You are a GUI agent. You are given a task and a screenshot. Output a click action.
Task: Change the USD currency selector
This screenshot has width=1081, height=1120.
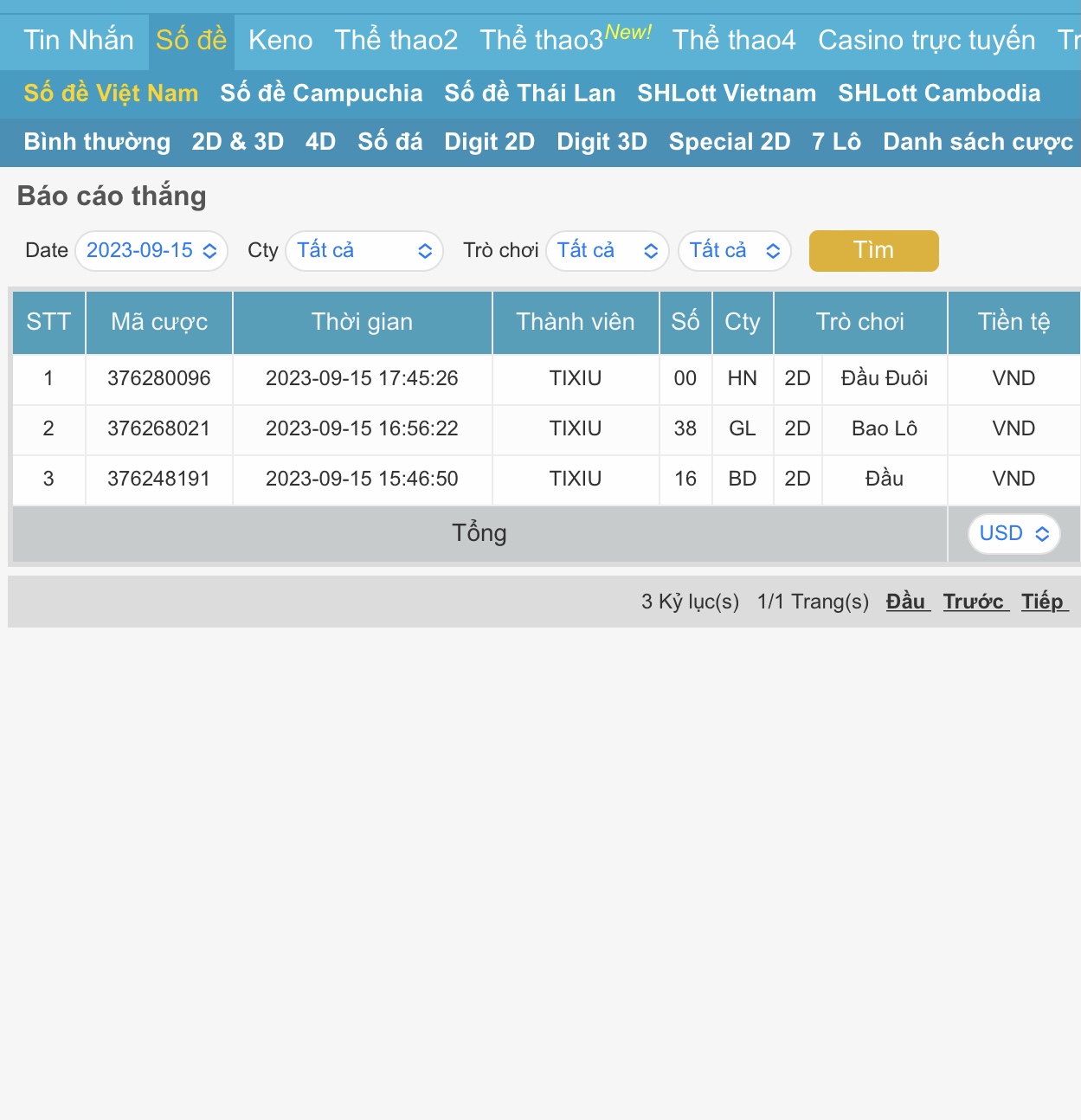pos(1013,534)
